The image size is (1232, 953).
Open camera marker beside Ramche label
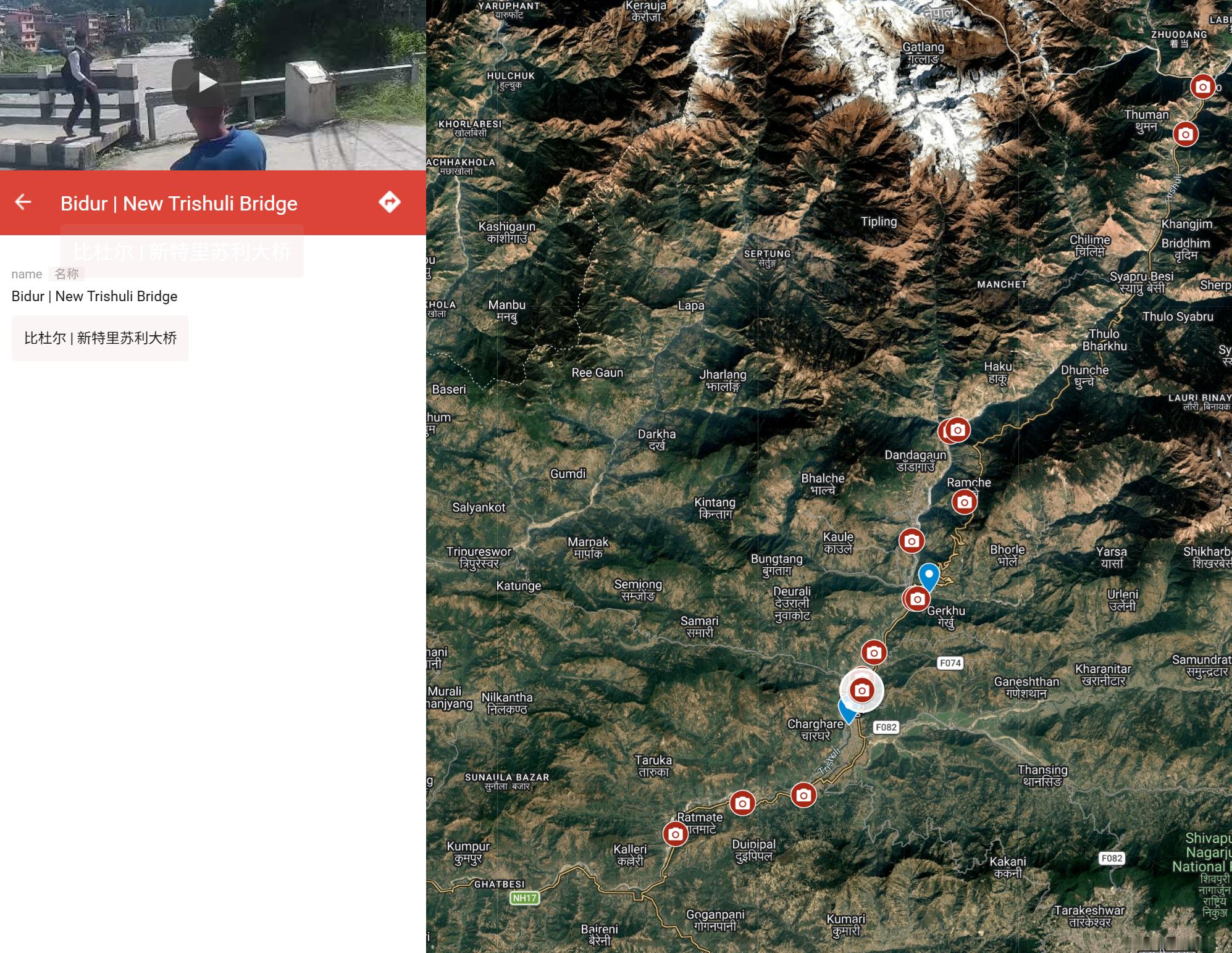coord(964,502)
